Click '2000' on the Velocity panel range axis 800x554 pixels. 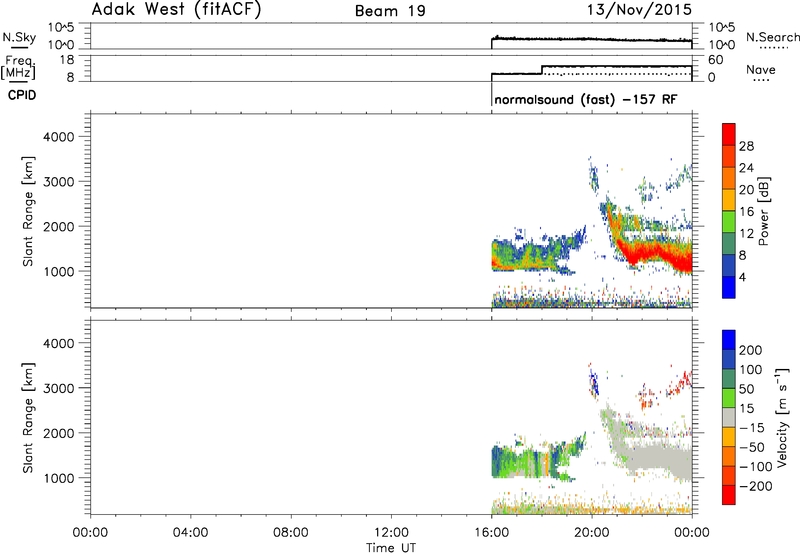(59, 433)
